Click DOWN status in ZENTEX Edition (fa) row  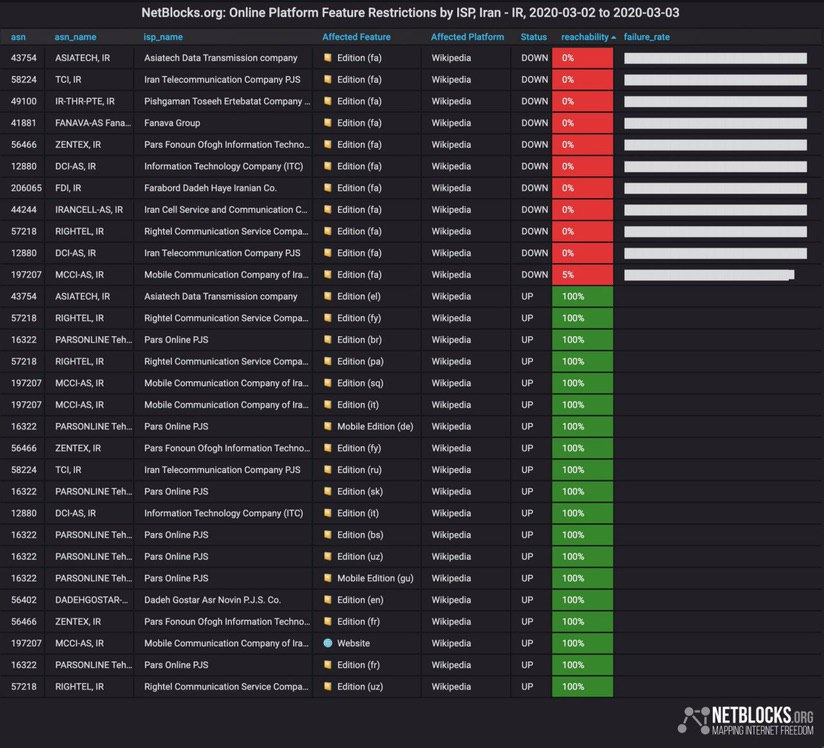534,145
